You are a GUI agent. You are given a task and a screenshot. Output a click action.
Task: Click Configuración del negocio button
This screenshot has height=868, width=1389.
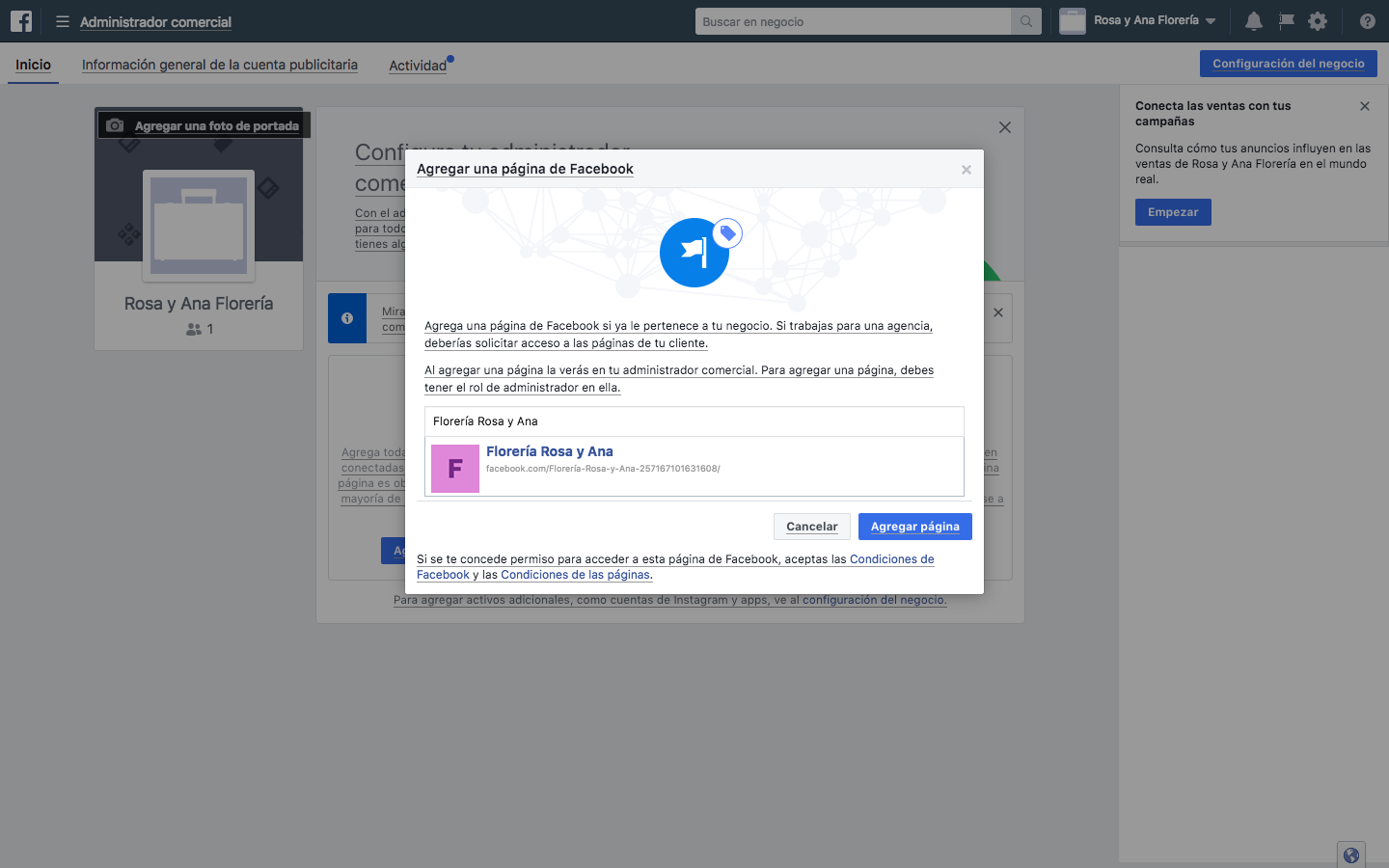click(x=1289, y=64)
